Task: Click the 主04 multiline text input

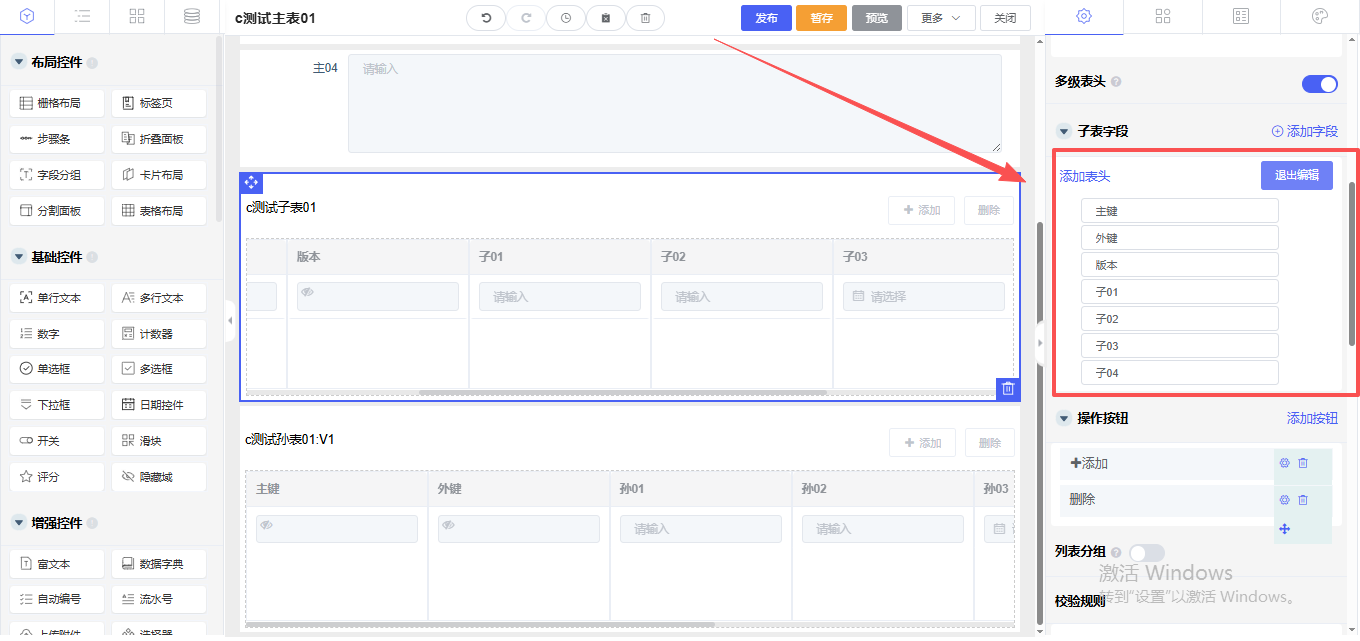Action: [674, 103]
